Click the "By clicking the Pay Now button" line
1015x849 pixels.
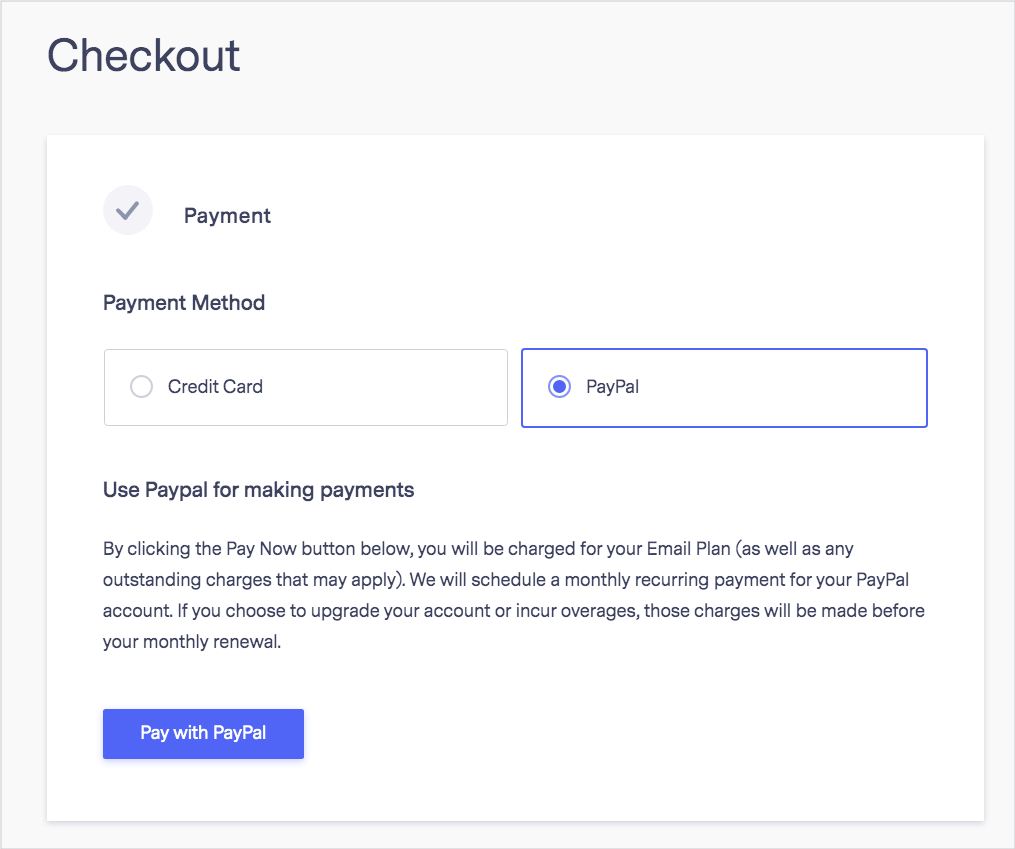click(478, 549)
